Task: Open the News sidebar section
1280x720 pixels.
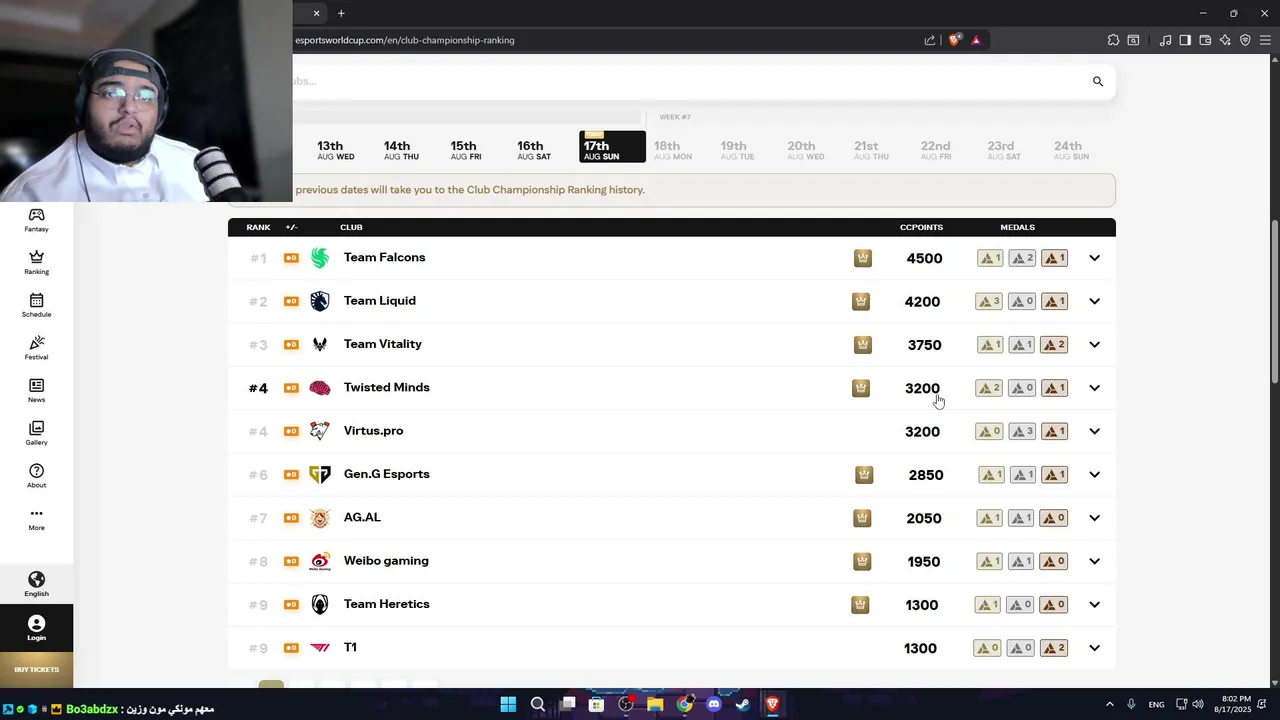Action: 36,391
